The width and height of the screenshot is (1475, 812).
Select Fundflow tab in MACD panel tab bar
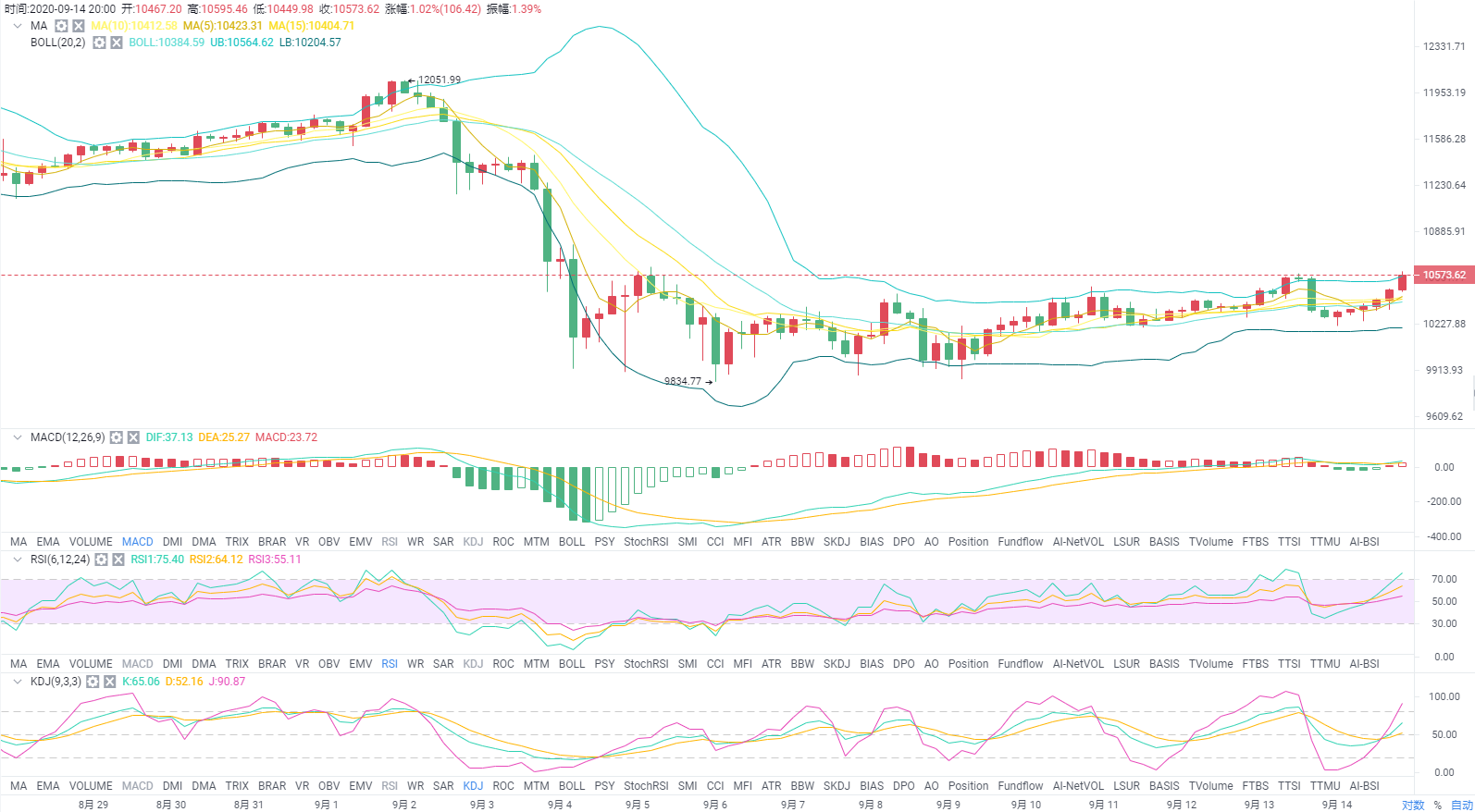1021,542
